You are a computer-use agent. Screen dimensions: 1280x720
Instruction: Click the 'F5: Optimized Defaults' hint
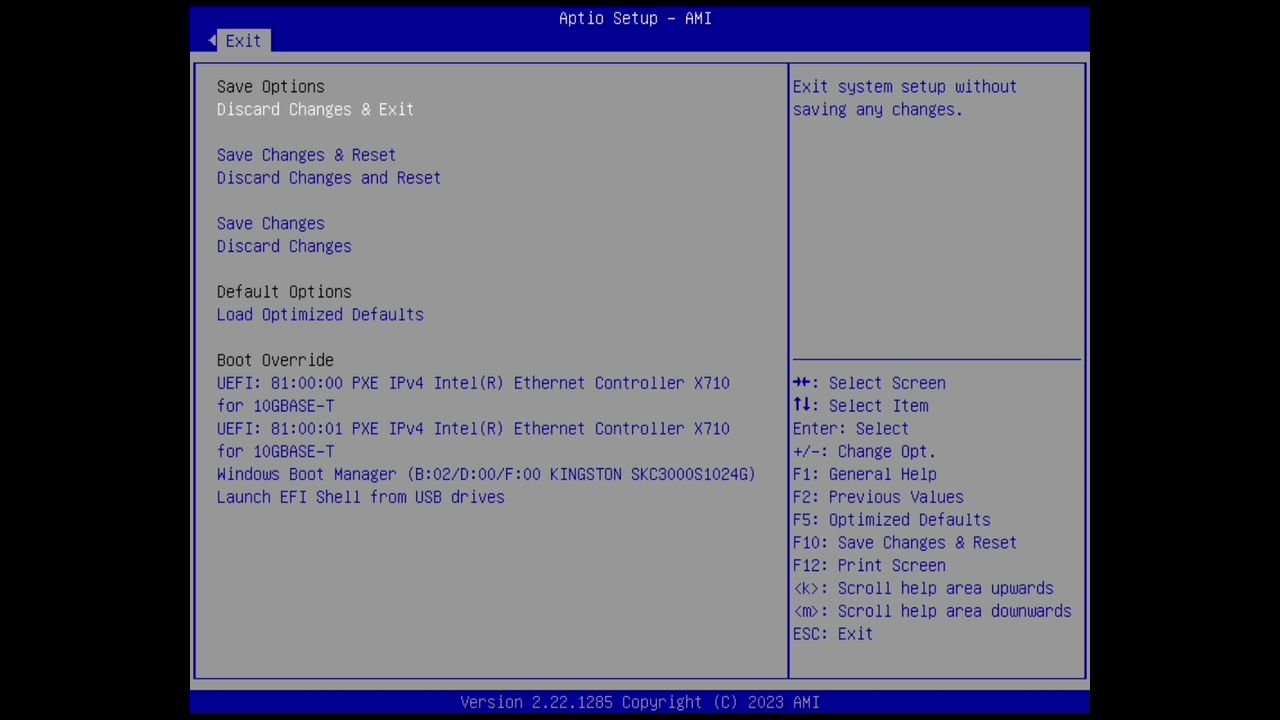(891, 520)
